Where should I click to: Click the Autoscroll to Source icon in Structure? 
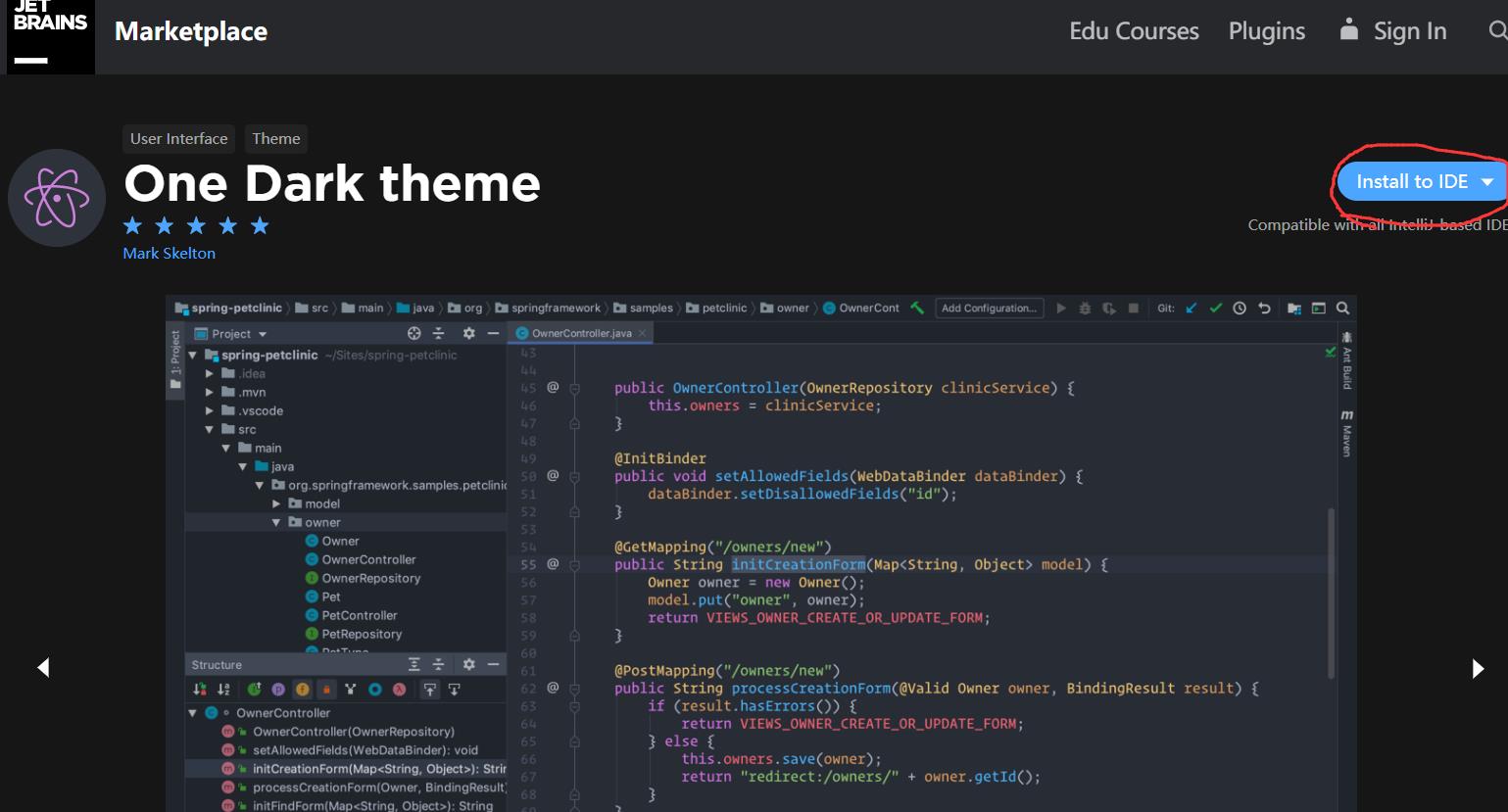[429, 690]
